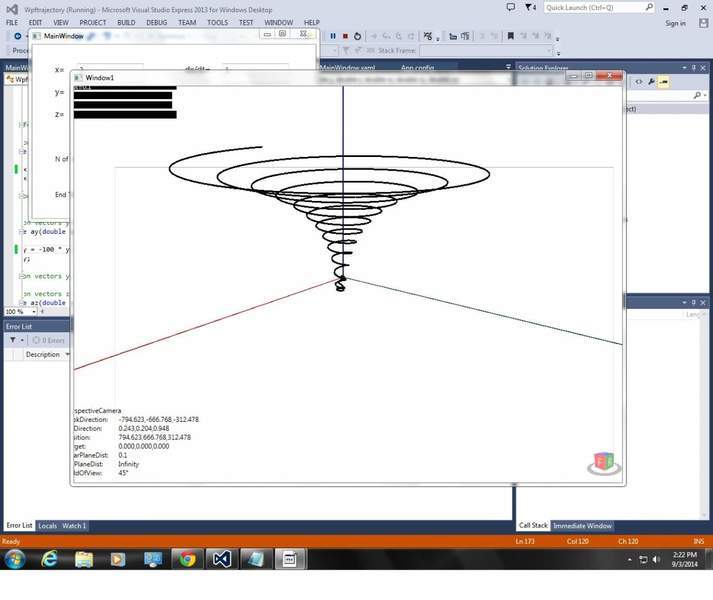Restart the debug session

pyautogui.click(x=357, y=36)
